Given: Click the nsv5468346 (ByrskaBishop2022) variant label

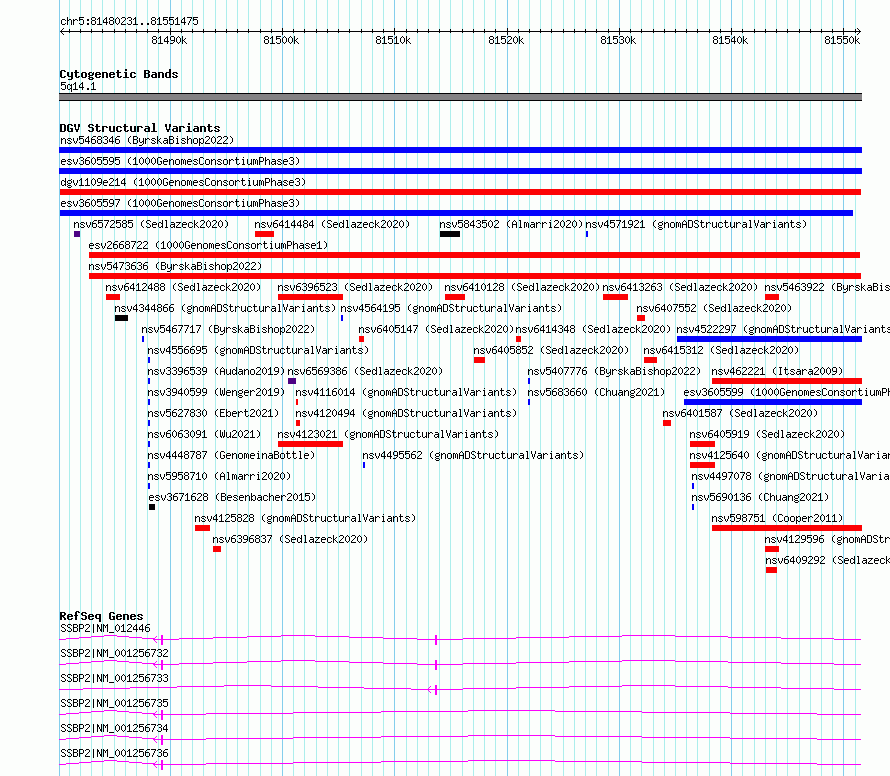Looking at the screenshot, I should (147, 140).
